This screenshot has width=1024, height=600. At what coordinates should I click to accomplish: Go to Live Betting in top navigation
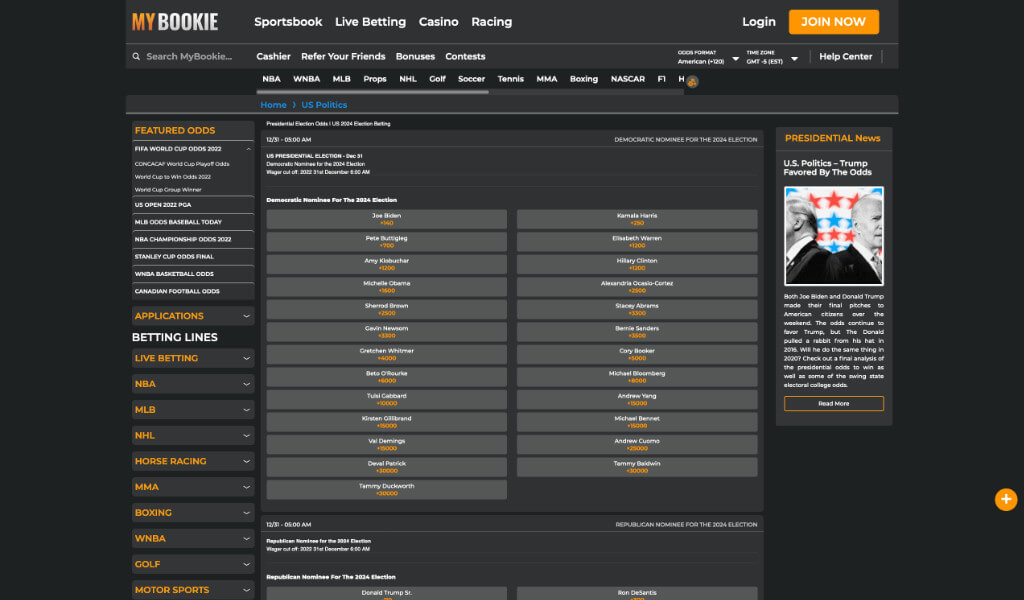tap(370, 22)
